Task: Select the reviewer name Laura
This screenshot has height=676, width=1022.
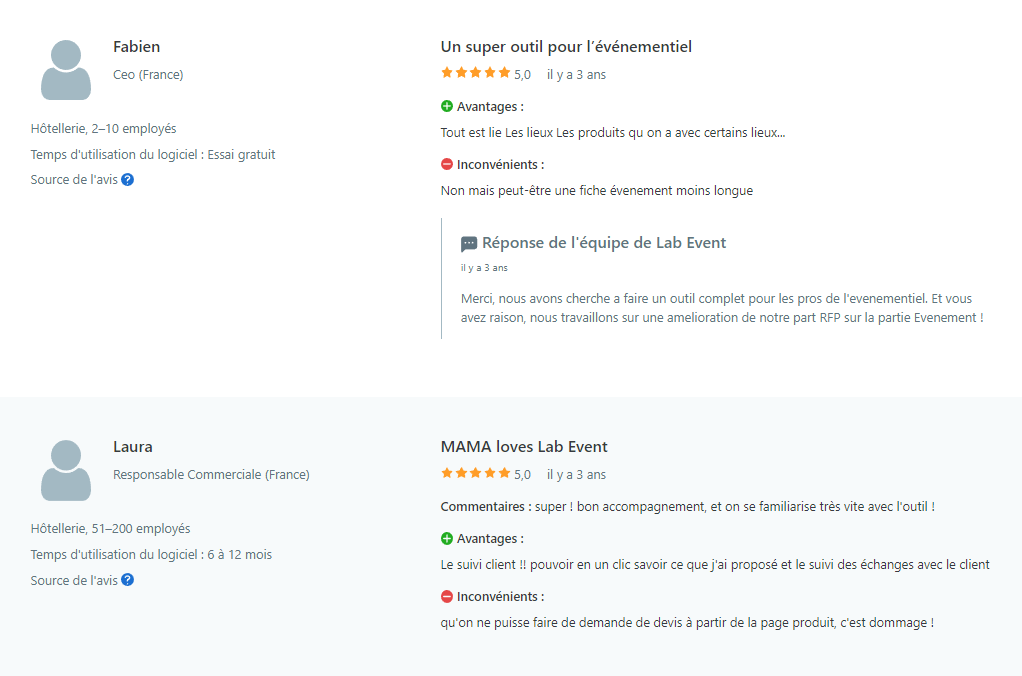Action: click(x=132, y=447)
